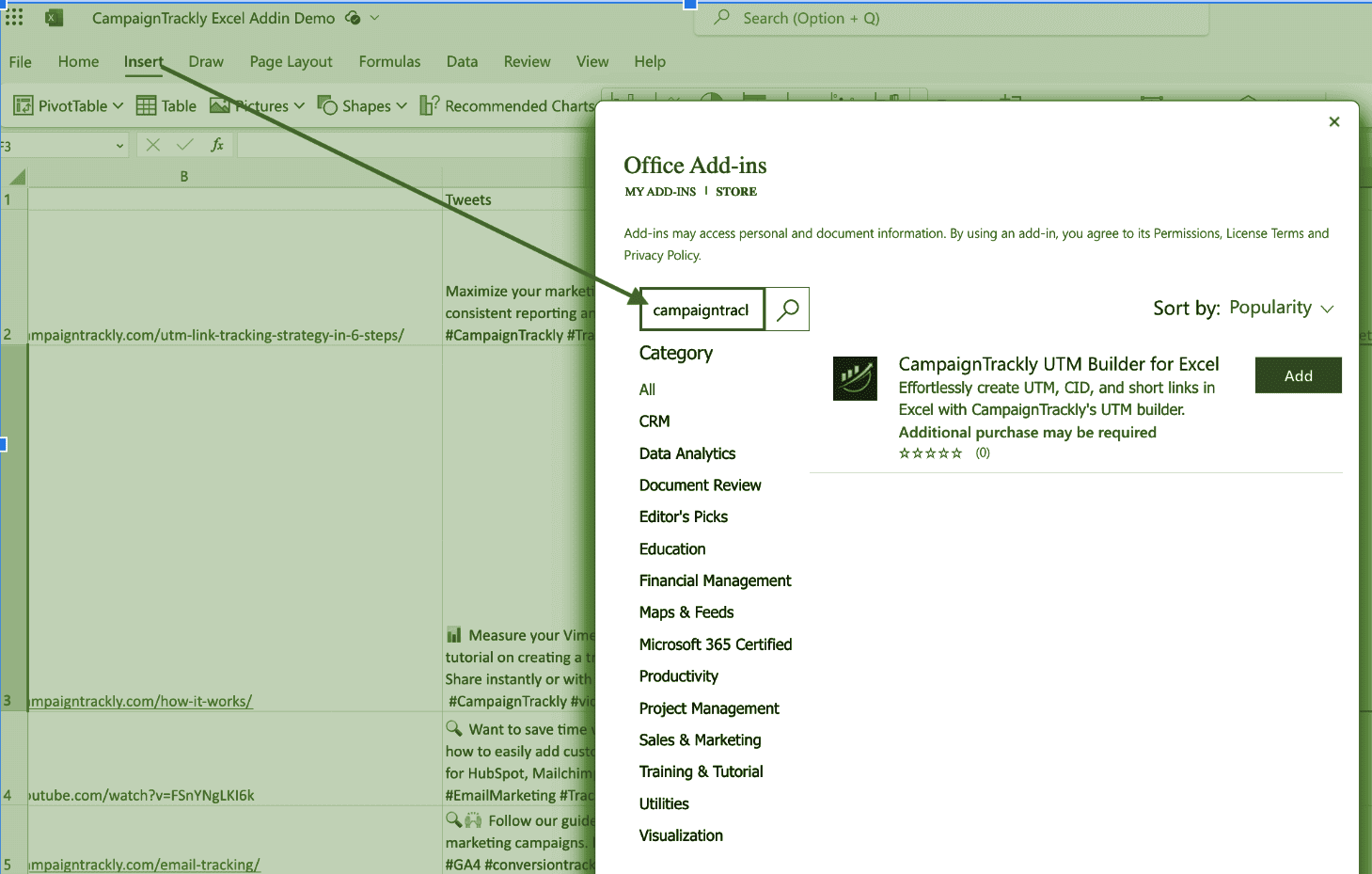Screen dimensions: 1372x874
Task: Click the fx Insert Function icon
Action: [x=218, y=144]
